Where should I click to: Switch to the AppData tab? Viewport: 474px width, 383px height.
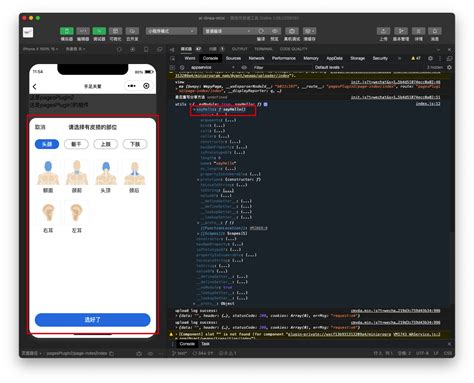[334, 58]
